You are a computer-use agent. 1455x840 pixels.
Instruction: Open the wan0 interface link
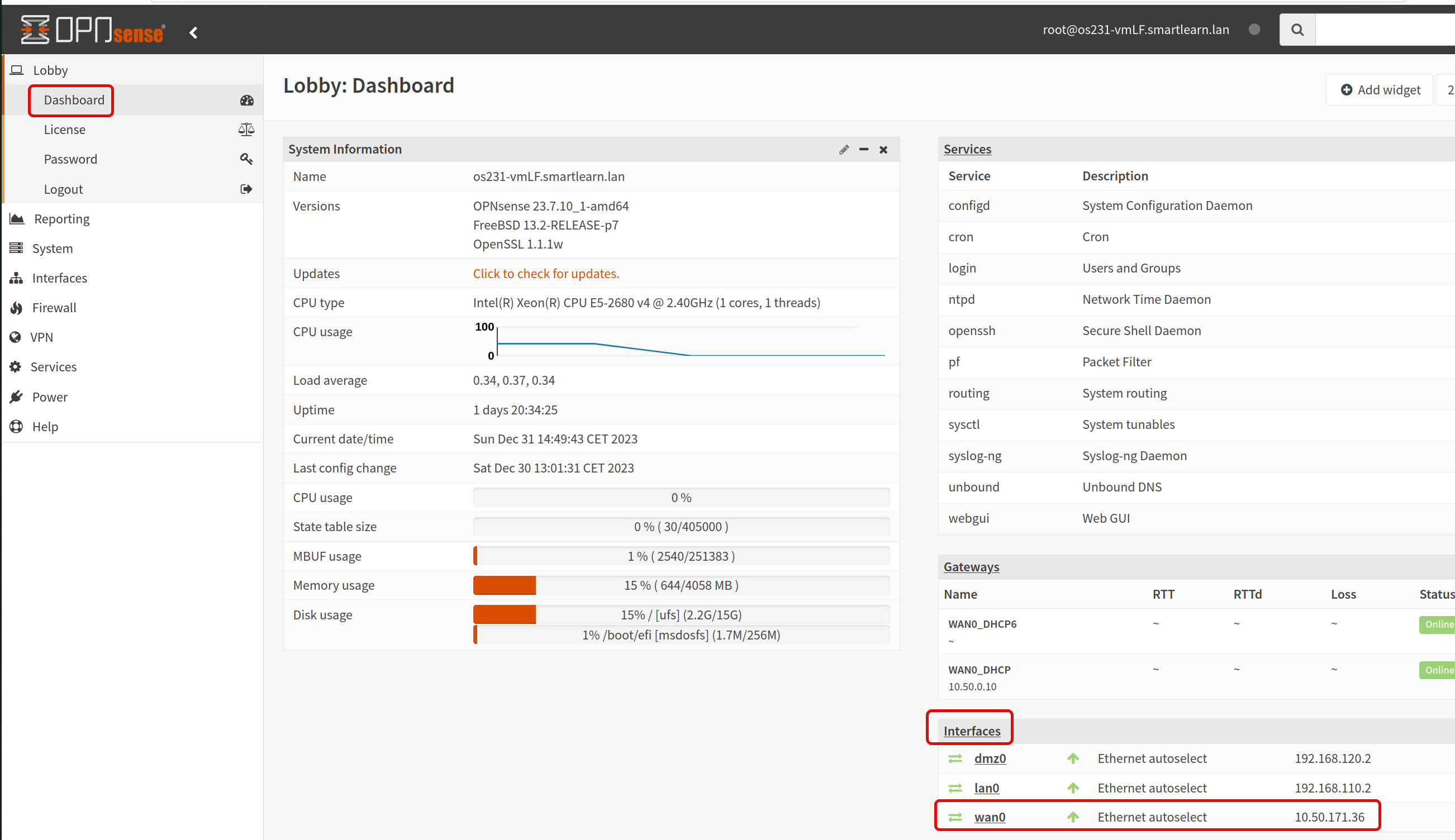989,817
